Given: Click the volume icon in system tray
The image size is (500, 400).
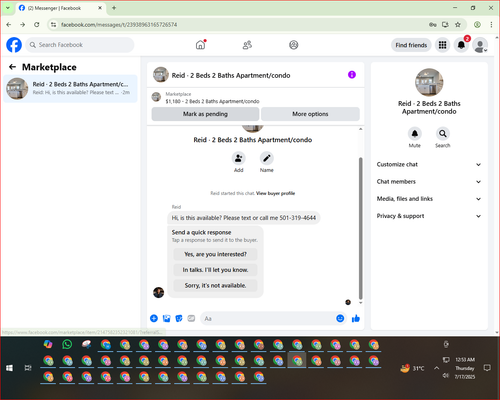Looking at the screenshot, I should click(446, 376).
